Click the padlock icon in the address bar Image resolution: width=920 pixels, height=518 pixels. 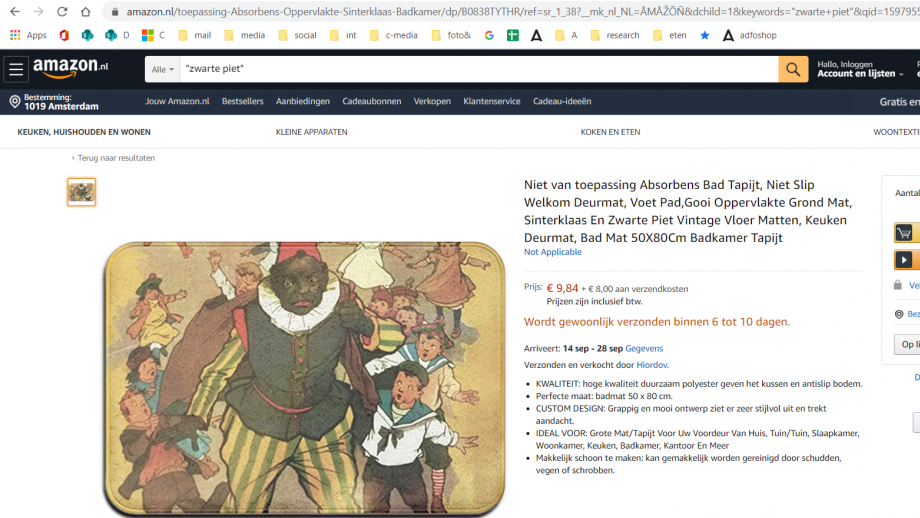(115, 12)
